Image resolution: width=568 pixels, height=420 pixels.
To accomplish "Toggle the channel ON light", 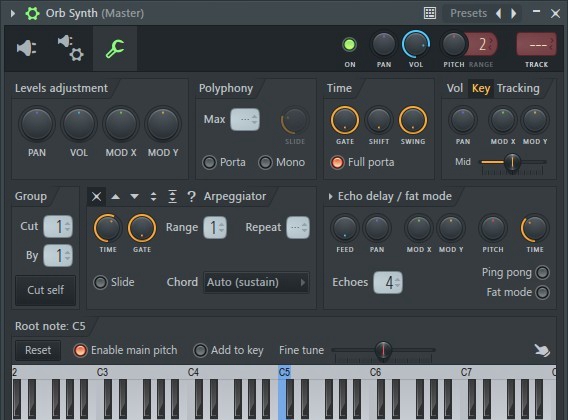I will [x=349, y=45].
